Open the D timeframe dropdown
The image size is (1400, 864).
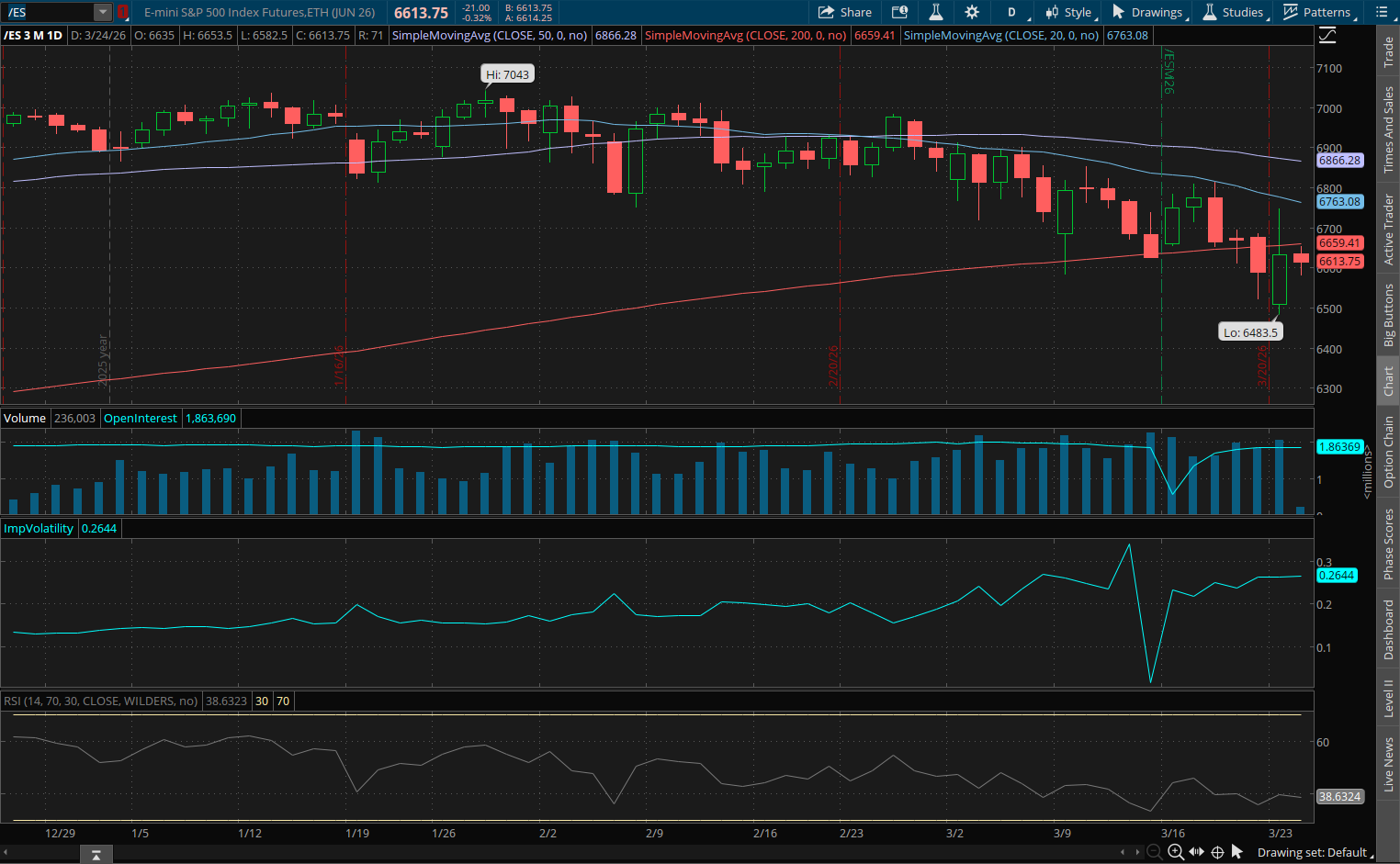pos(1011,13)
